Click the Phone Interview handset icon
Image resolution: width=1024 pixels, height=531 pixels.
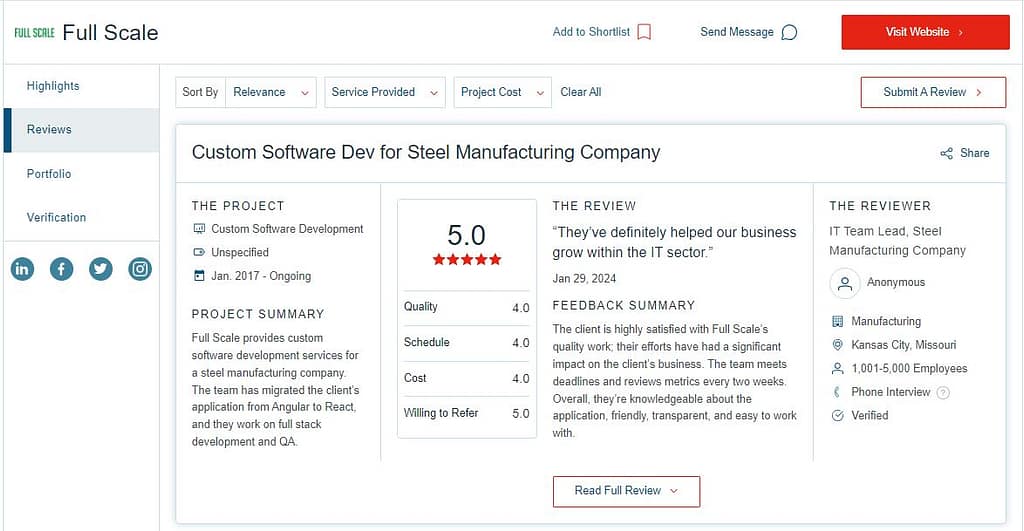pos(837,392)
